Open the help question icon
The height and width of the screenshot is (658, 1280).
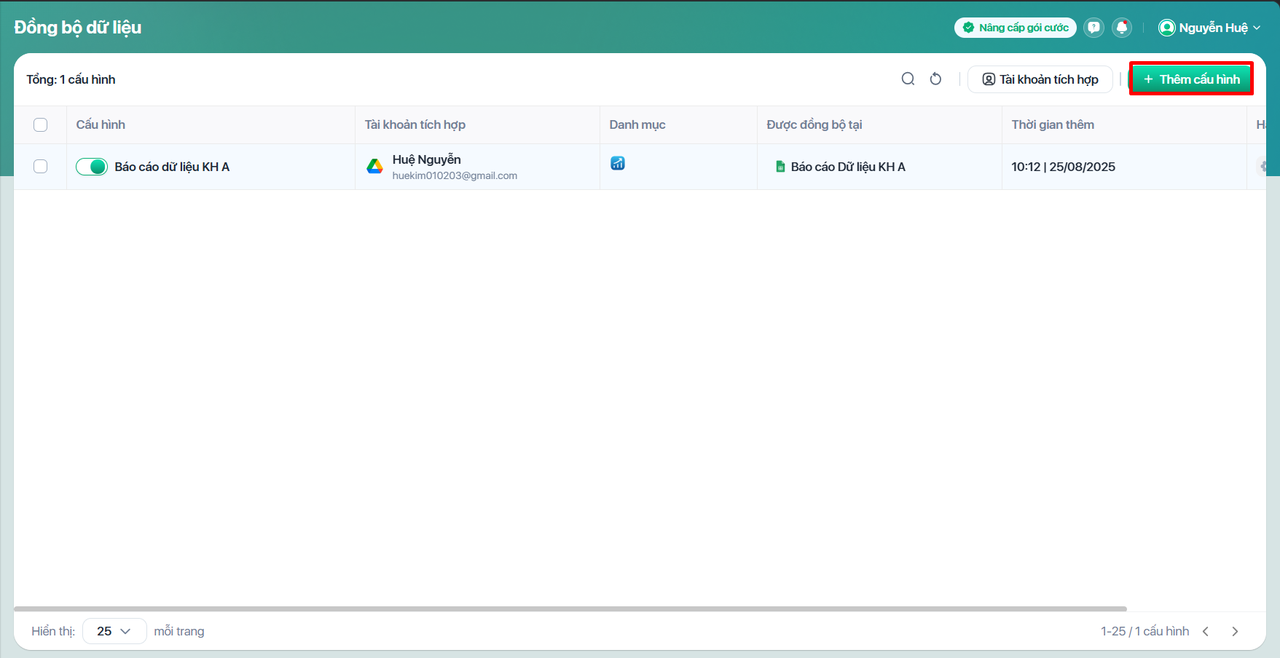point(1094,28)
